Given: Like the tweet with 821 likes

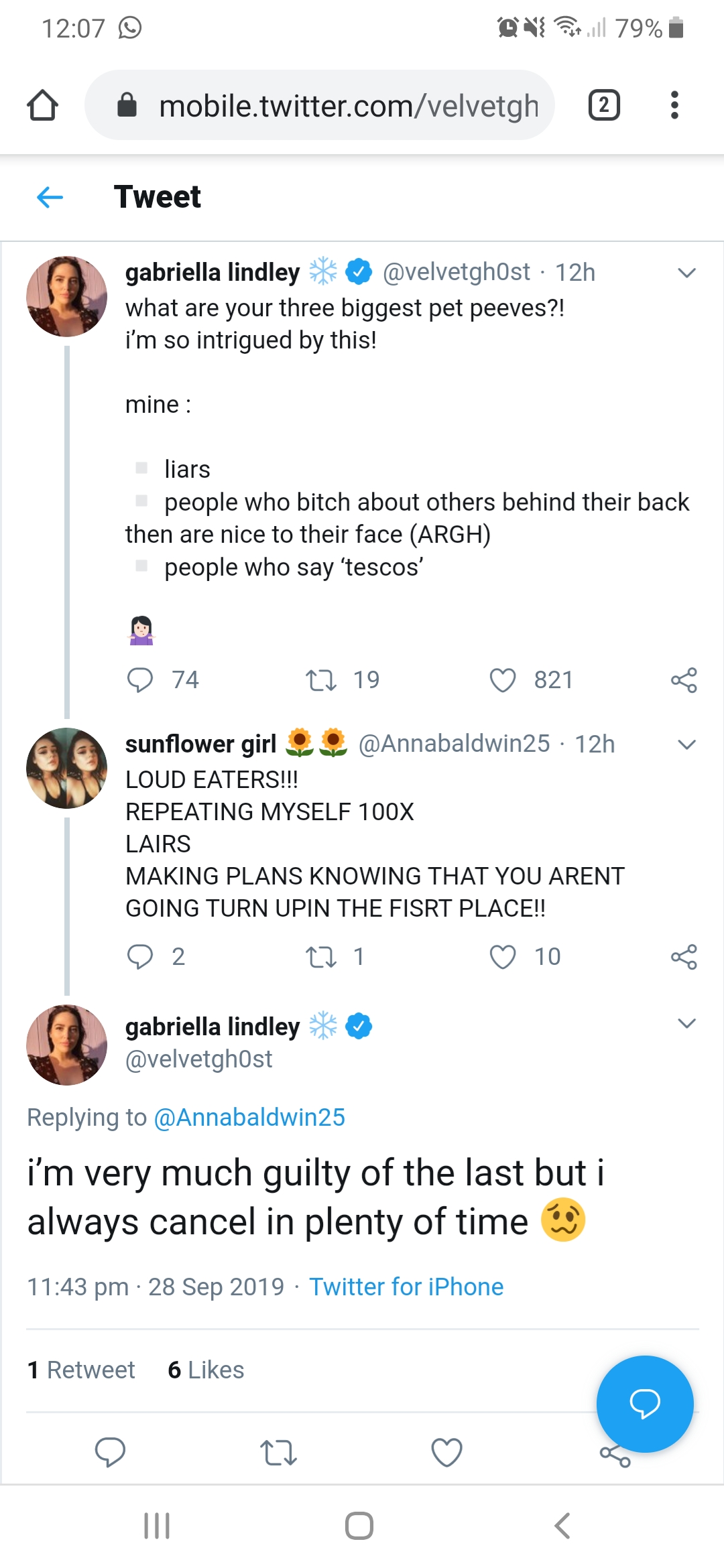Looking at the screenshot, I should (x=503, y=680).
